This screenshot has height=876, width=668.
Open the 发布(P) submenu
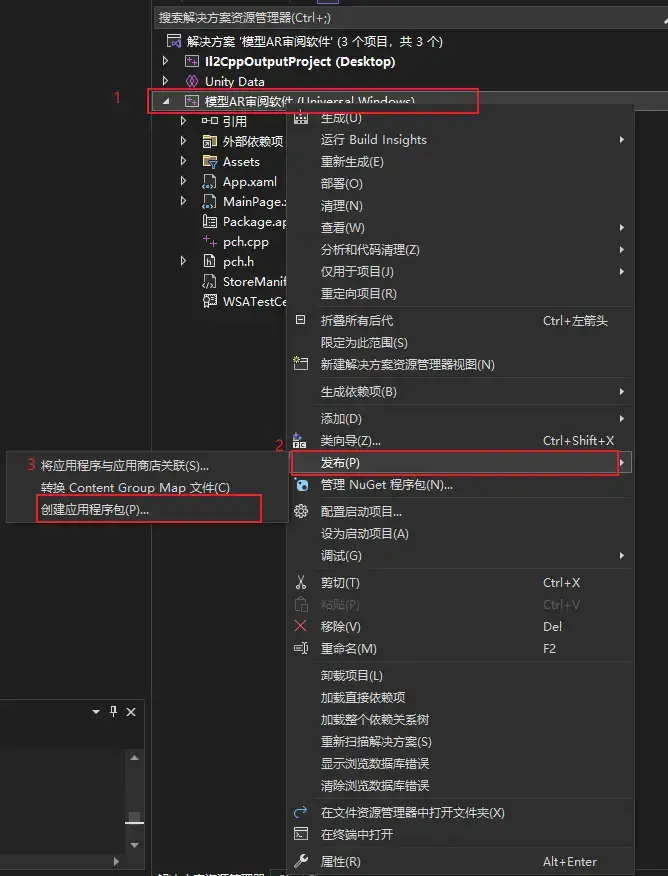pos(460,463)
